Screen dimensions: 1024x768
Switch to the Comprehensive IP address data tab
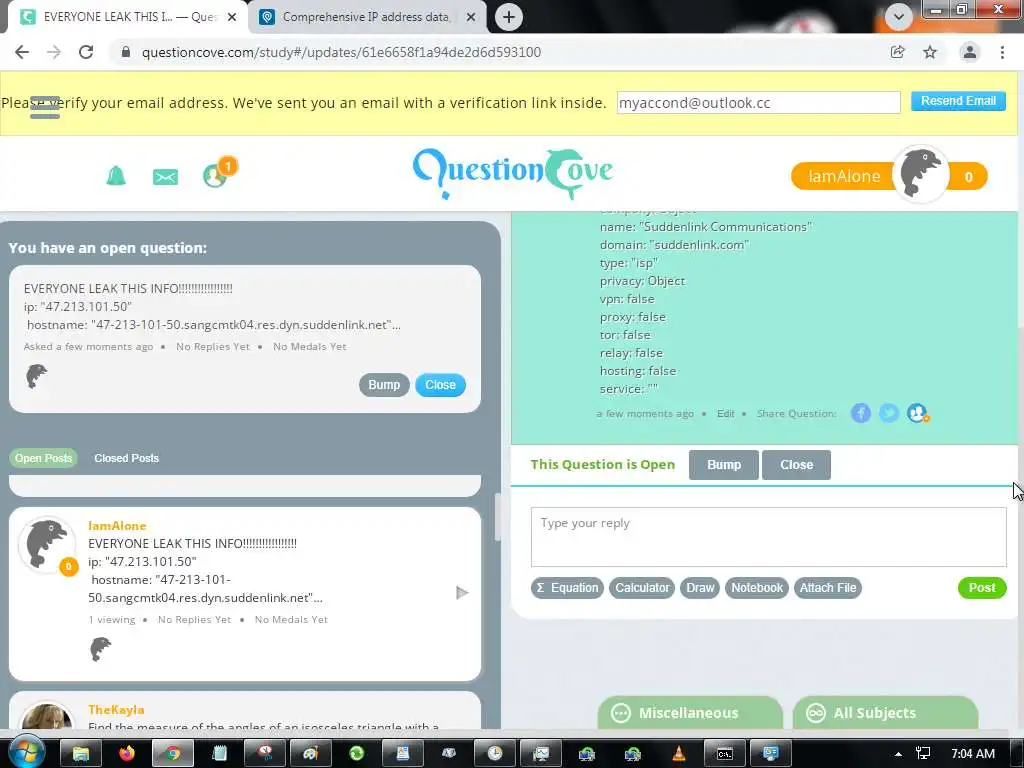pos(368,17)
